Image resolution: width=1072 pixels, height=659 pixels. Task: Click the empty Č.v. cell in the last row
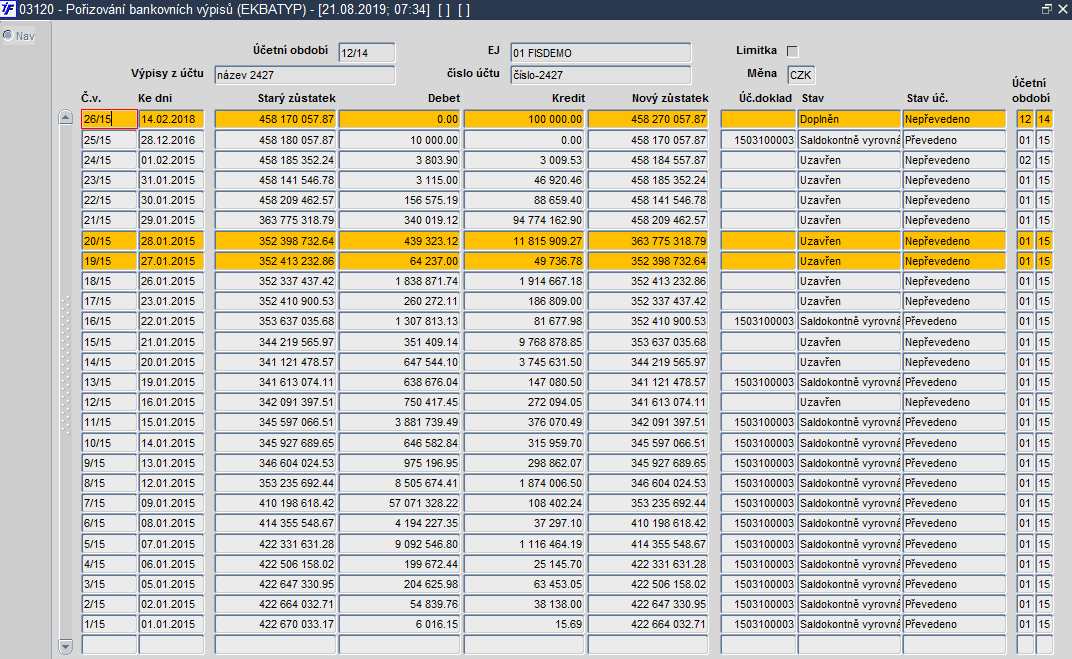tap(109, 644)
